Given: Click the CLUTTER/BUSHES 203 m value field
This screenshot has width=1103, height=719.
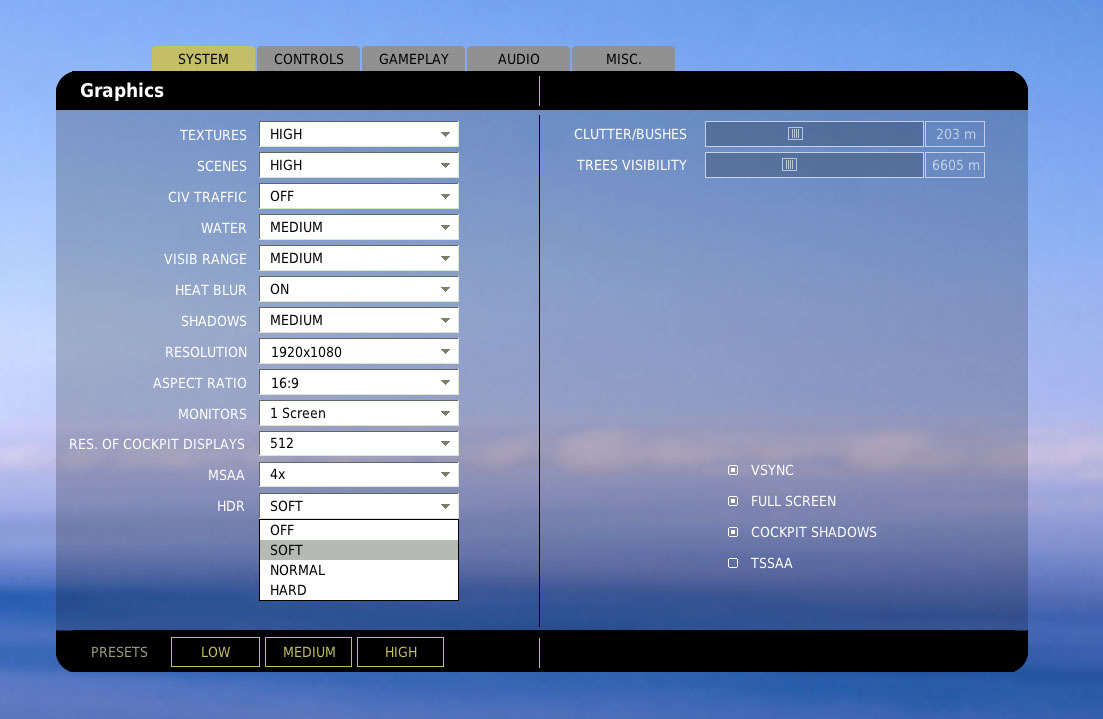Looking at the screenshot, I should coord(955,134).
